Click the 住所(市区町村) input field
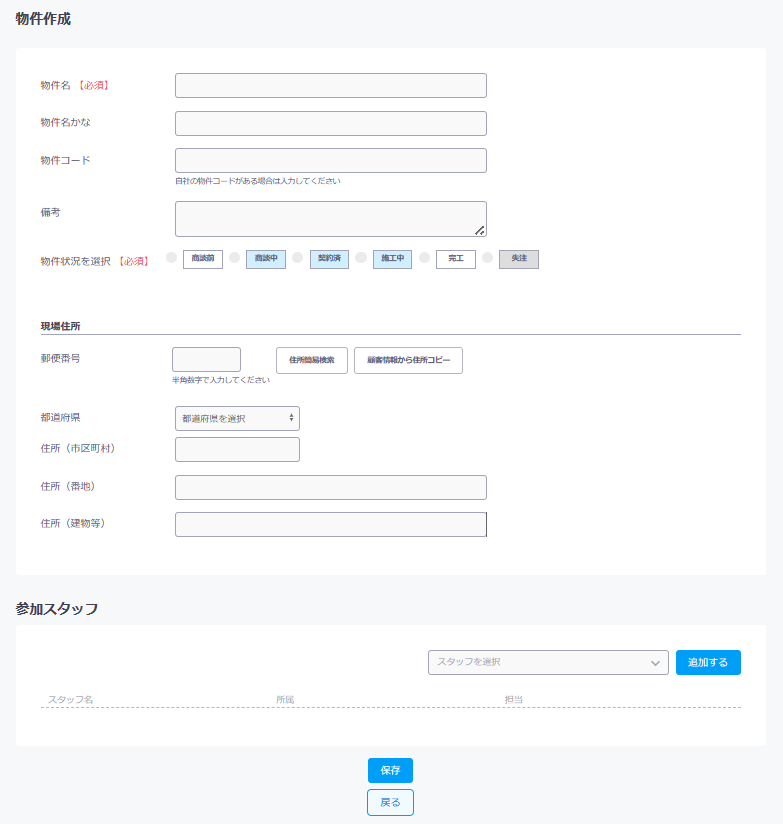This screenshot has height=824, width=783. point(238,450)
